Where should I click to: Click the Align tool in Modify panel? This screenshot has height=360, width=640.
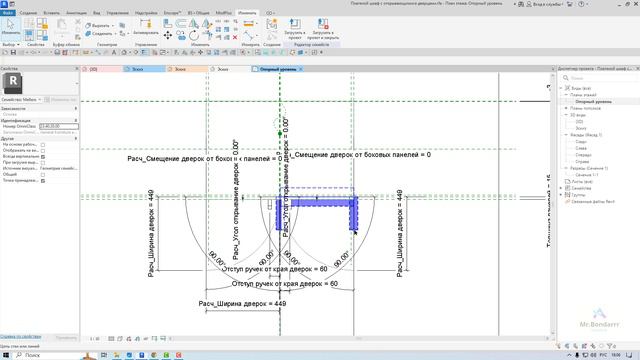pos(168,24)
